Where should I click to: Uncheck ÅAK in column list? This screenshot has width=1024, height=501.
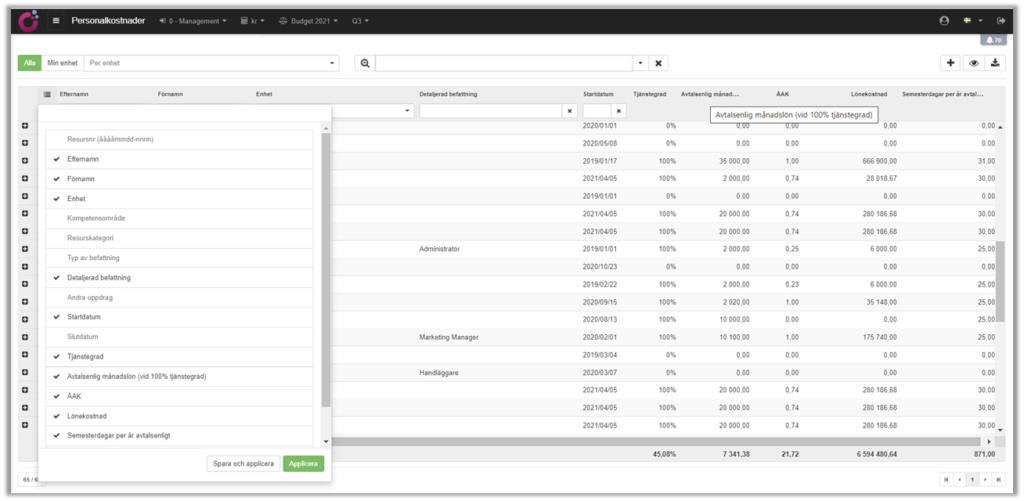[x=179, y=396]
